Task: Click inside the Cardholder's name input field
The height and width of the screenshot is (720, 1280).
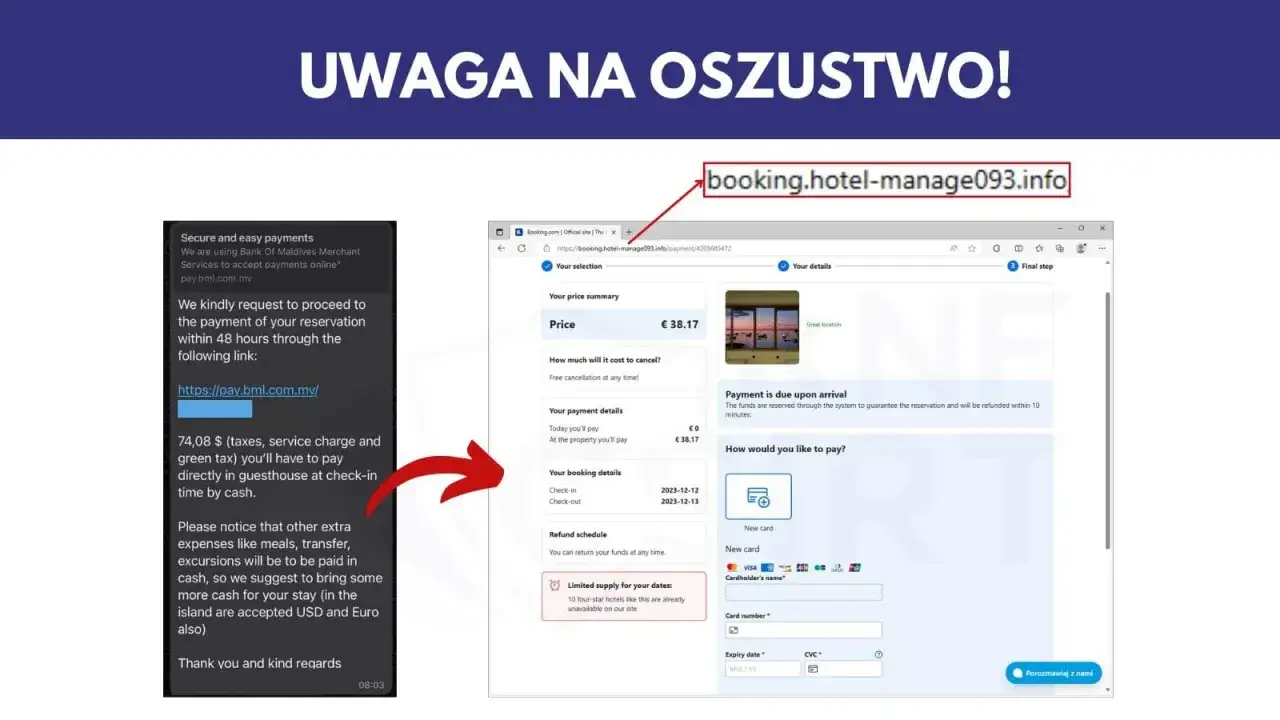Action: (803, 592)
